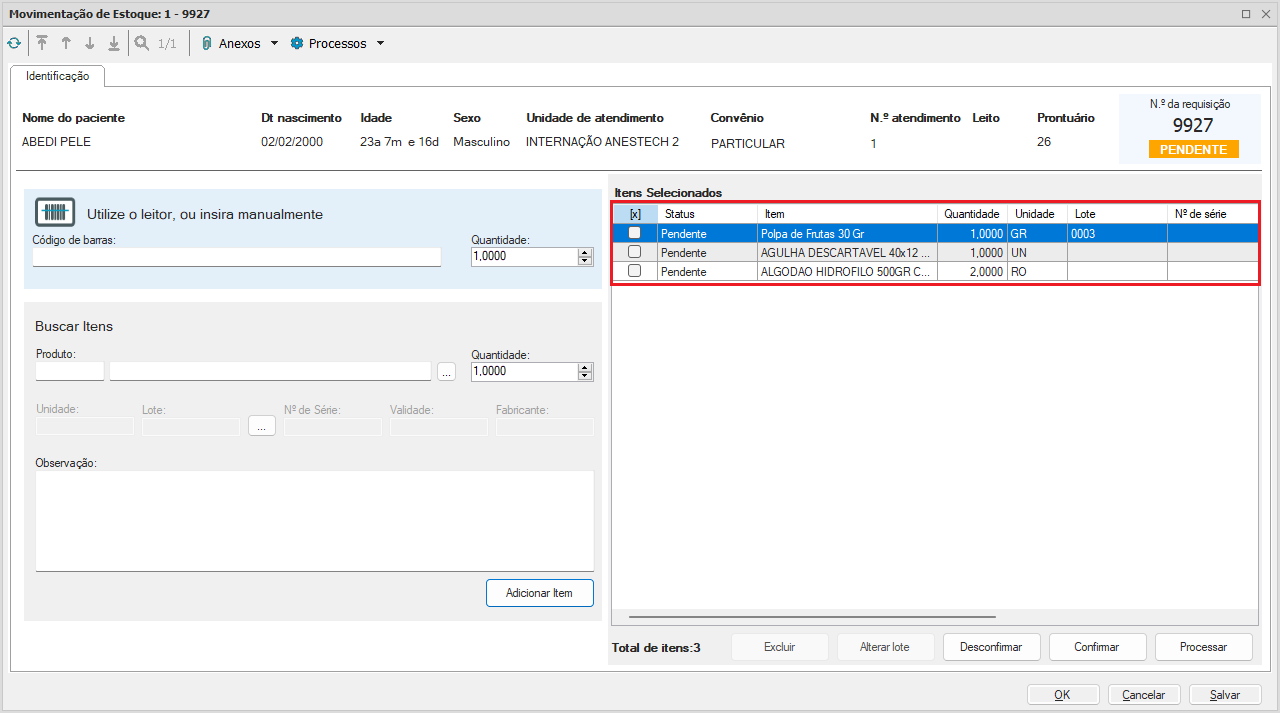Click the refresh icon in toolbar
The width and height of the screenshot is (1280, 713).
pyautogui.click(x=13, y=44)
